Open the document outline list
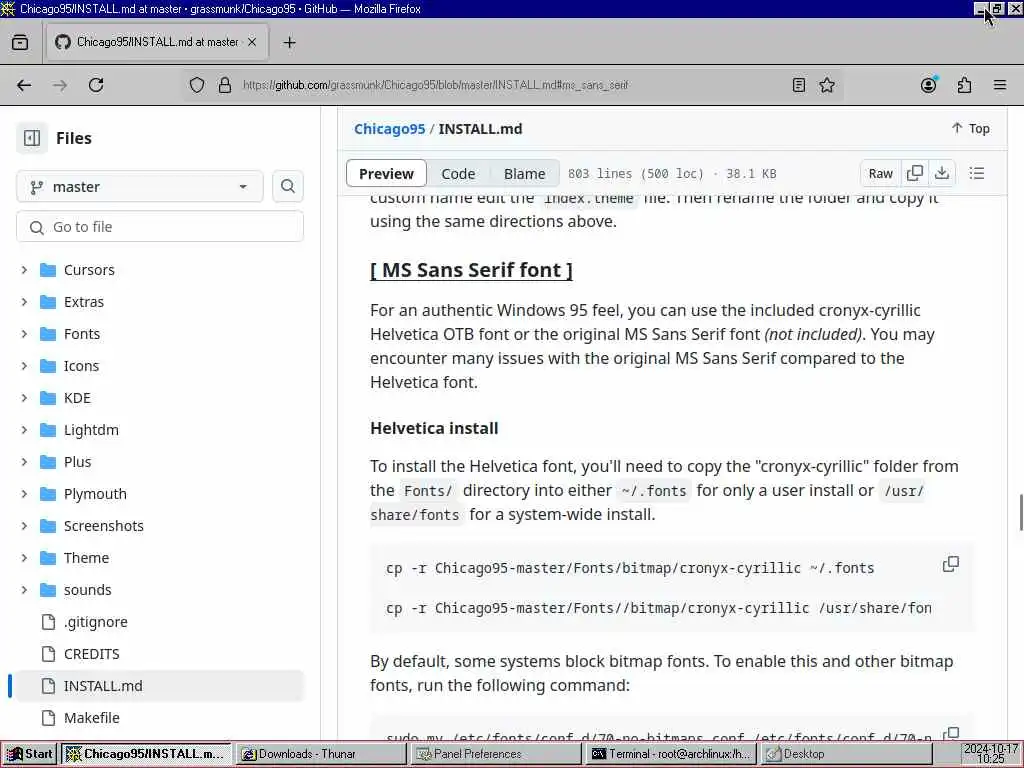 pyautogui.click(x=977, y=173)
